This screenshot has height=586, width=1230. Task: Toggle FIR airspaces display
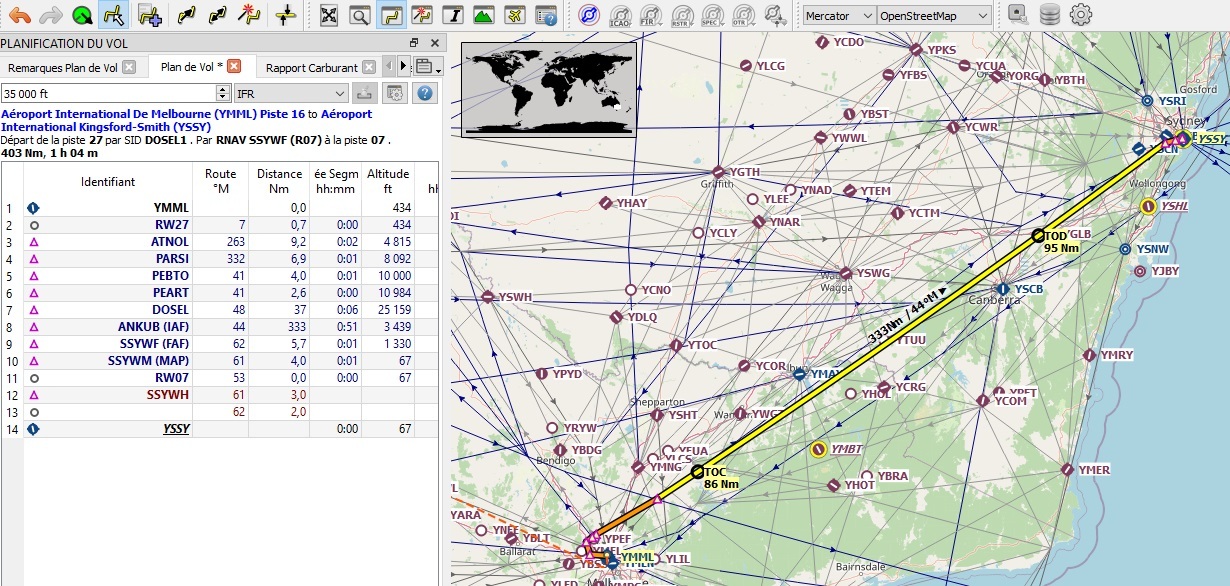click(x=650, y=15)
